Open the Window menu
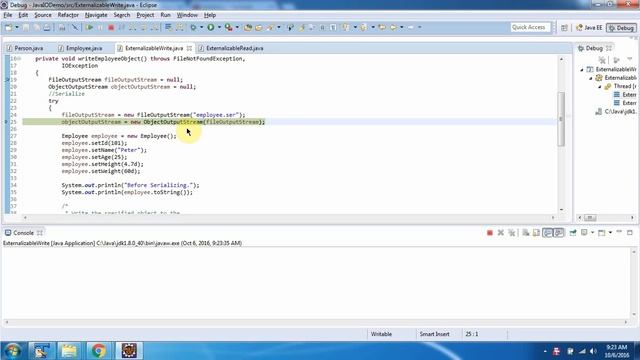The height and width of the screenshot is (360, 640). (187, 15)
